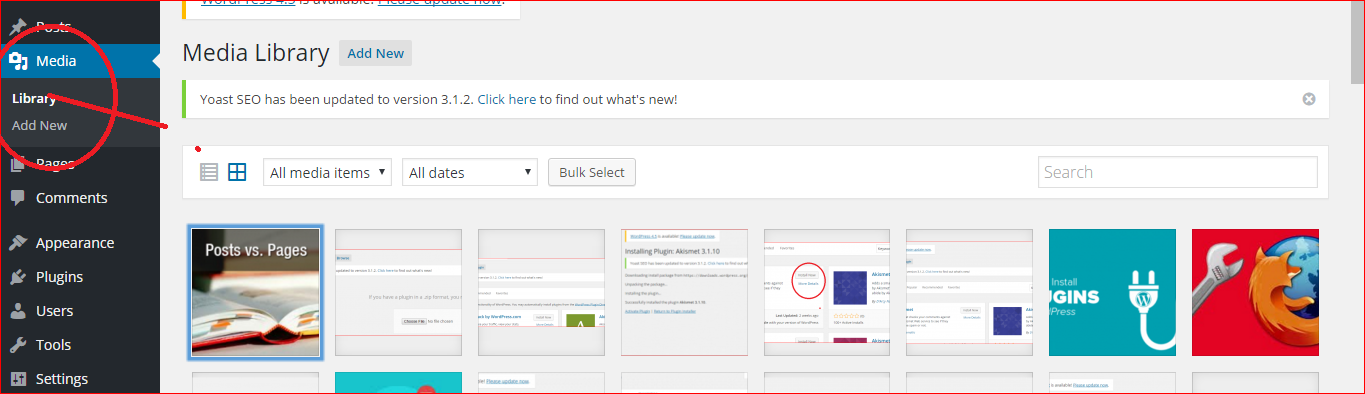Click the Settings sliders icon
The image size is (1365, 394).
tap(18, 379)
